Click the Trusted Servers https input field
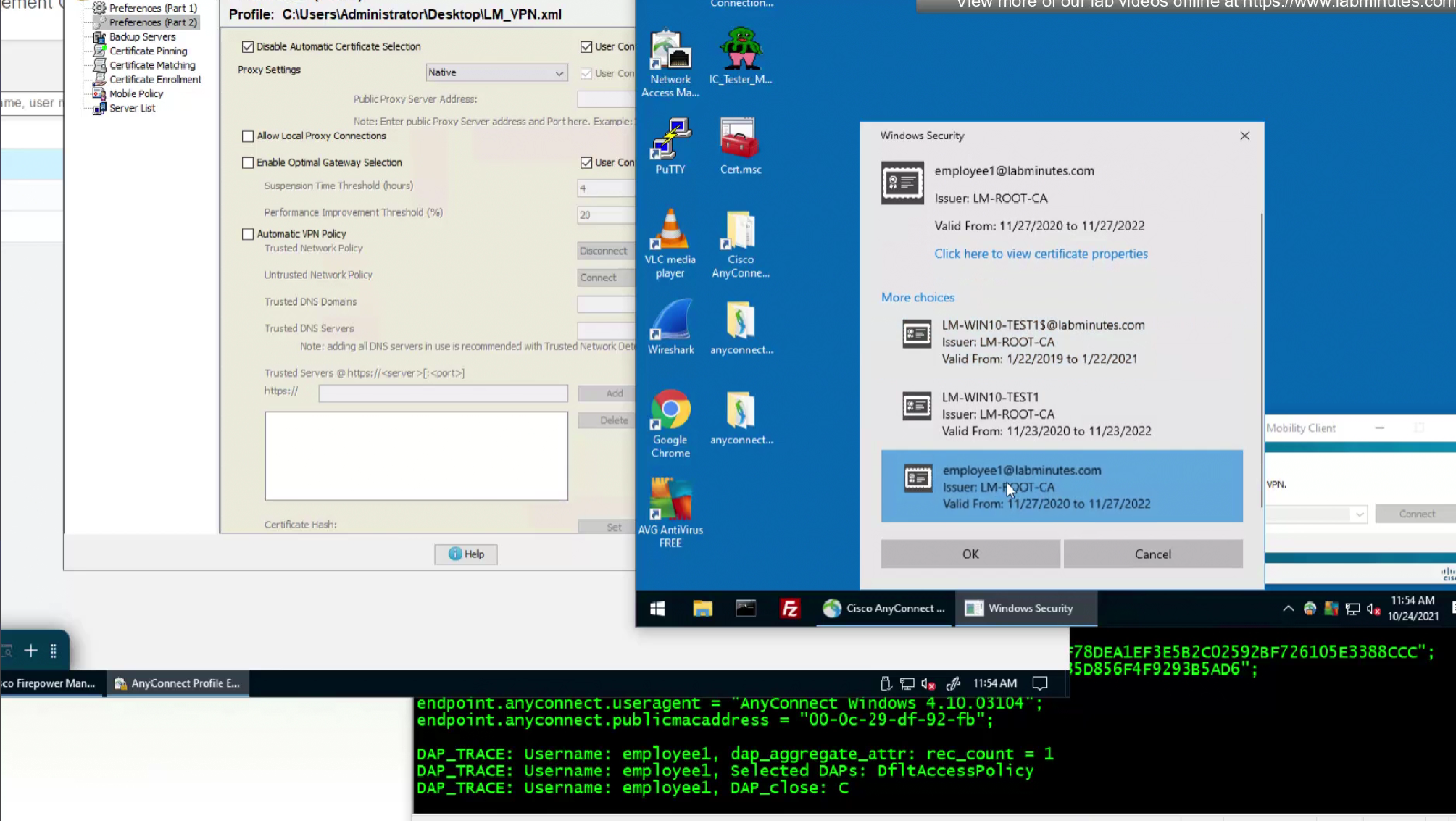Viewport: 1456px width, 821px height. (443, 393)
